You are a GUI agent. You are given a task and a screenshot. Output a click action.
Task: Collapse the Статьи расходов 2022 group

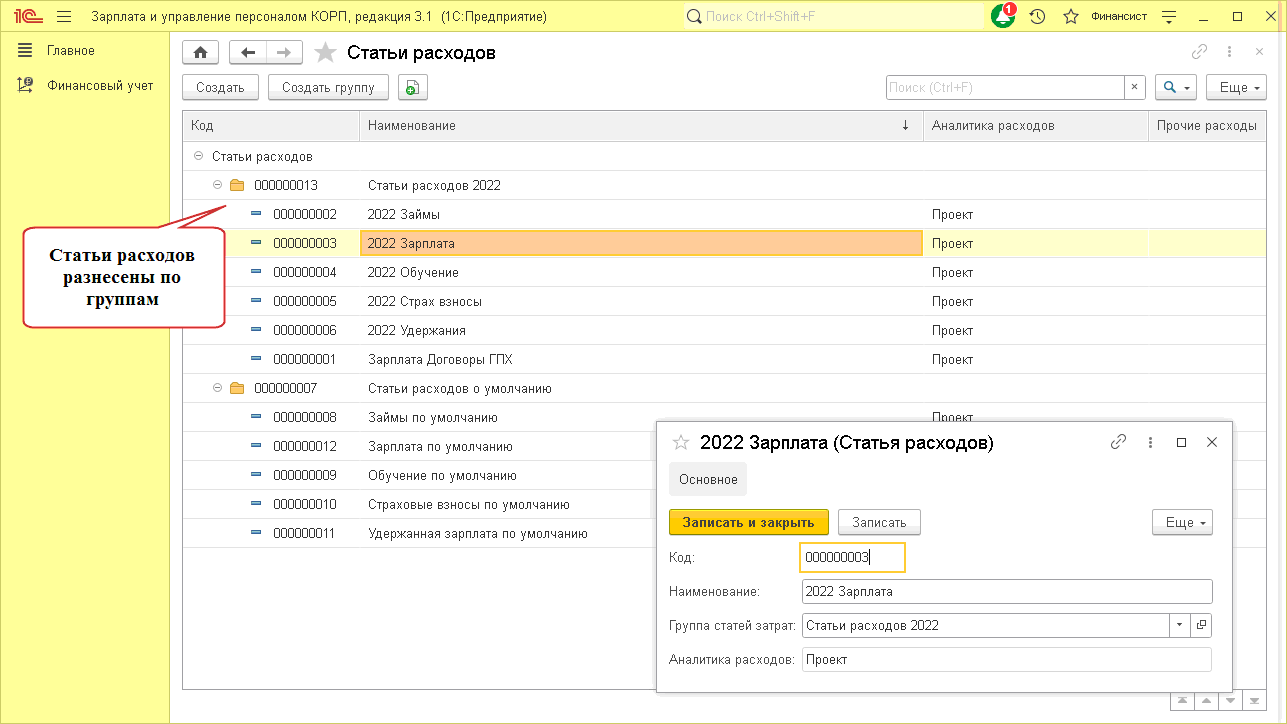tap(218, 185)
